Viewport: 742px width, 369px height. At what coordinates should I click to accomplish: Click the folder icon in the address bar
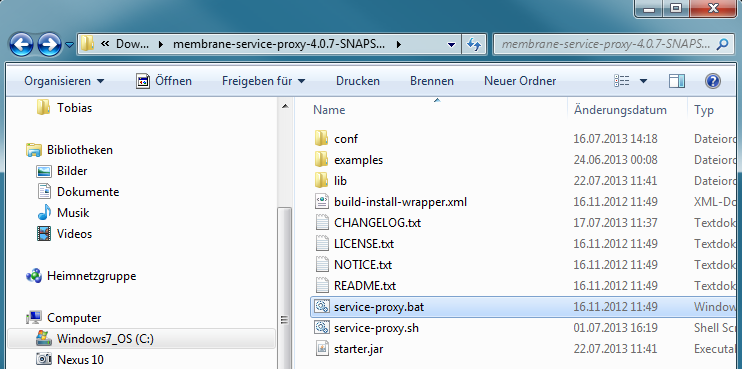click(x=87, y=44)
